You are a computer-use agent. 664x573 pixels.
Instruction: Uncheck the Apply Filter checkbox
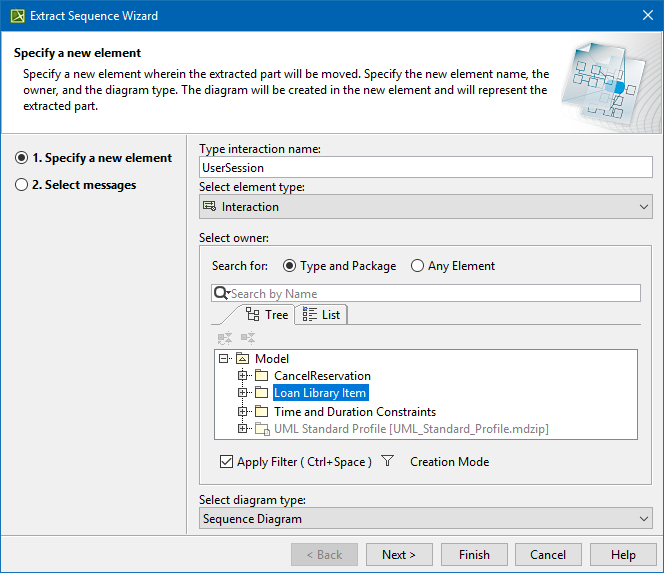226,462
